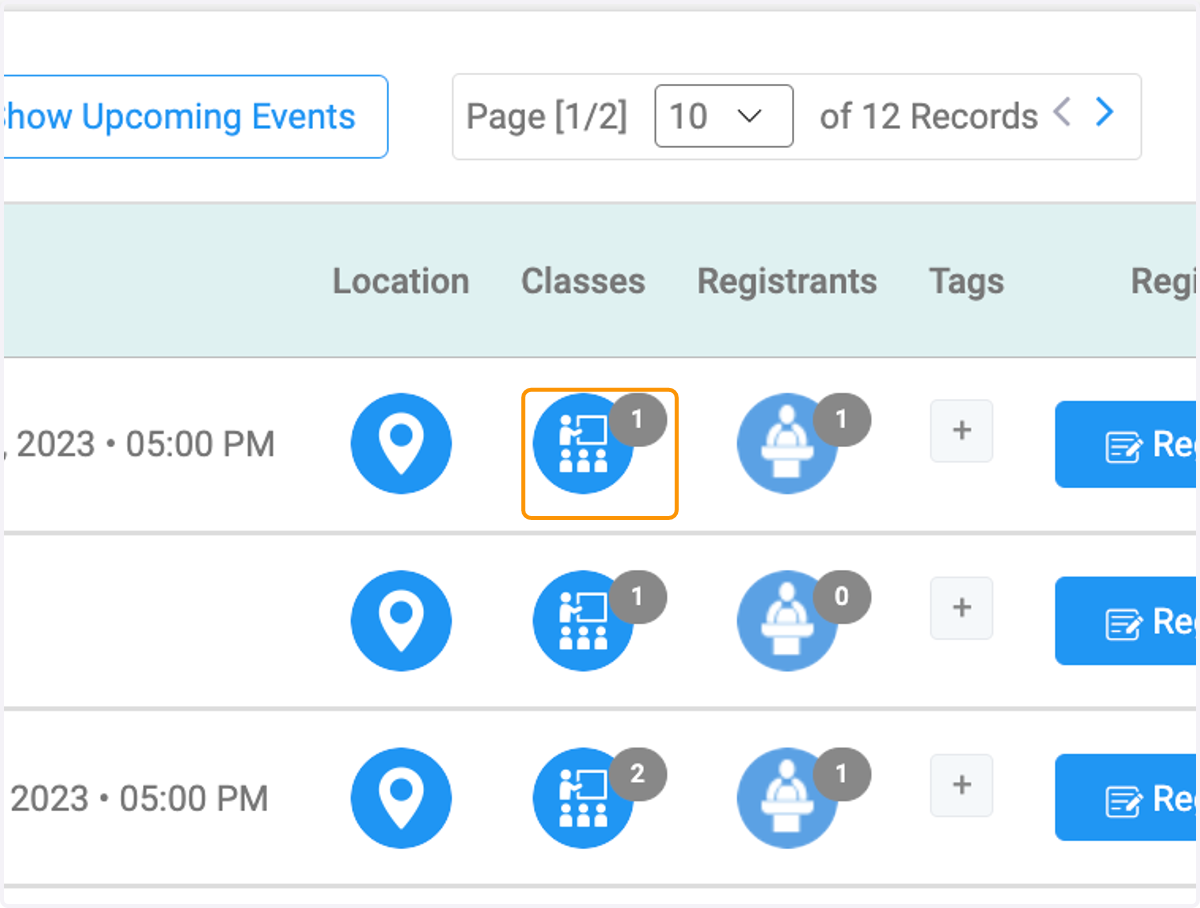
Task: Click the Page [1/2] label
Action: click(547, 117)
